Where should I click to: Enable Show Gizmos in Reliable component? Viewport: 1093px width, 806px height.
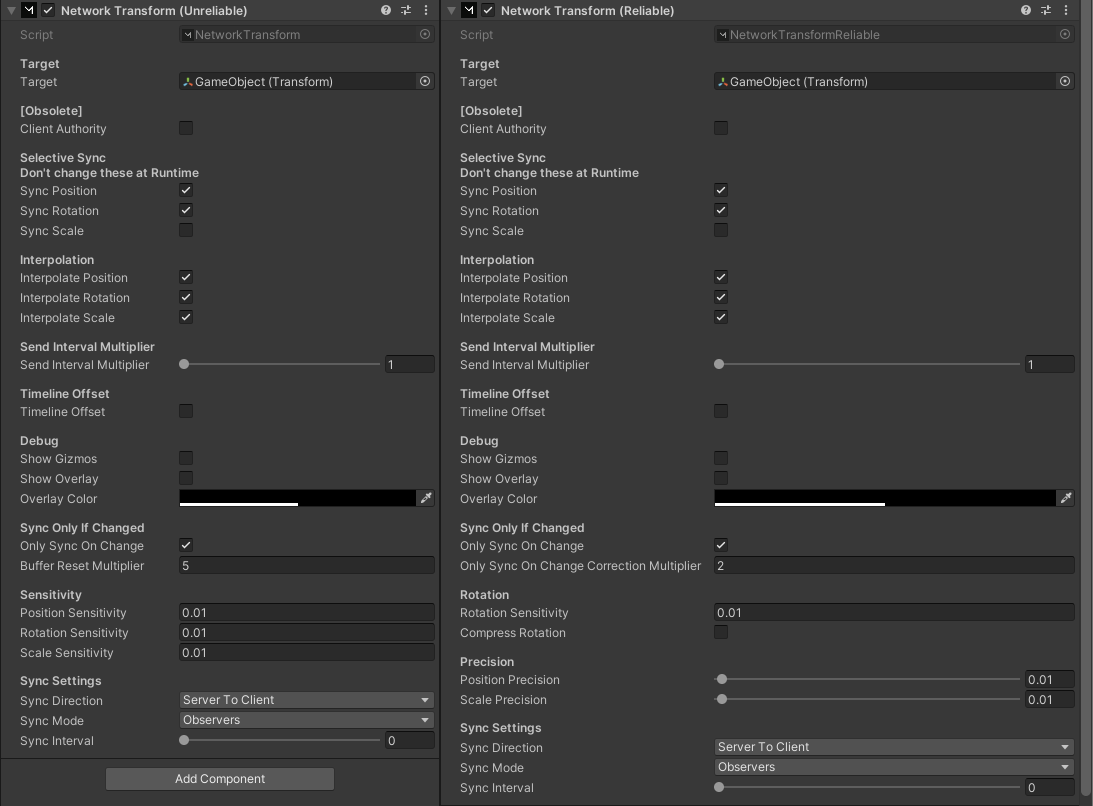point(721,458)
